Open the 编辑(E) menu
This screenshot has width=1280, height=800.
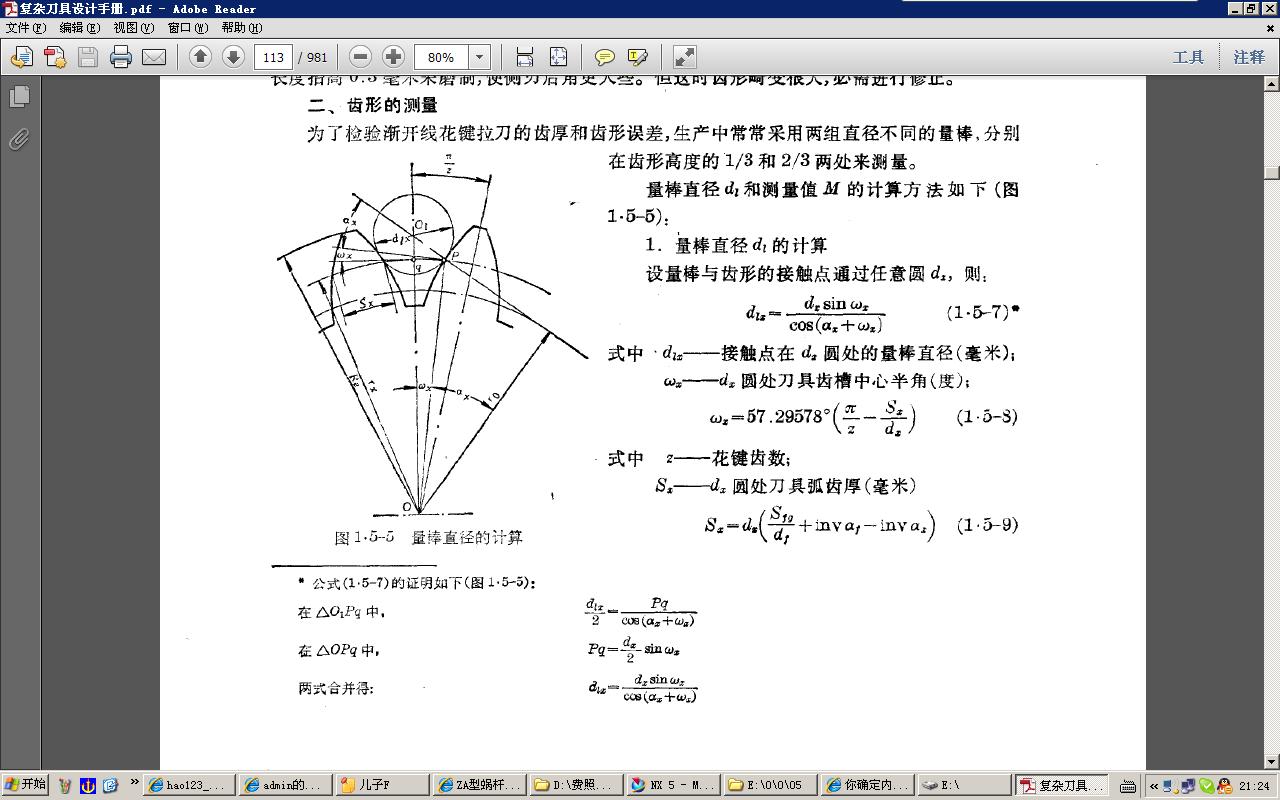[79, 28]
